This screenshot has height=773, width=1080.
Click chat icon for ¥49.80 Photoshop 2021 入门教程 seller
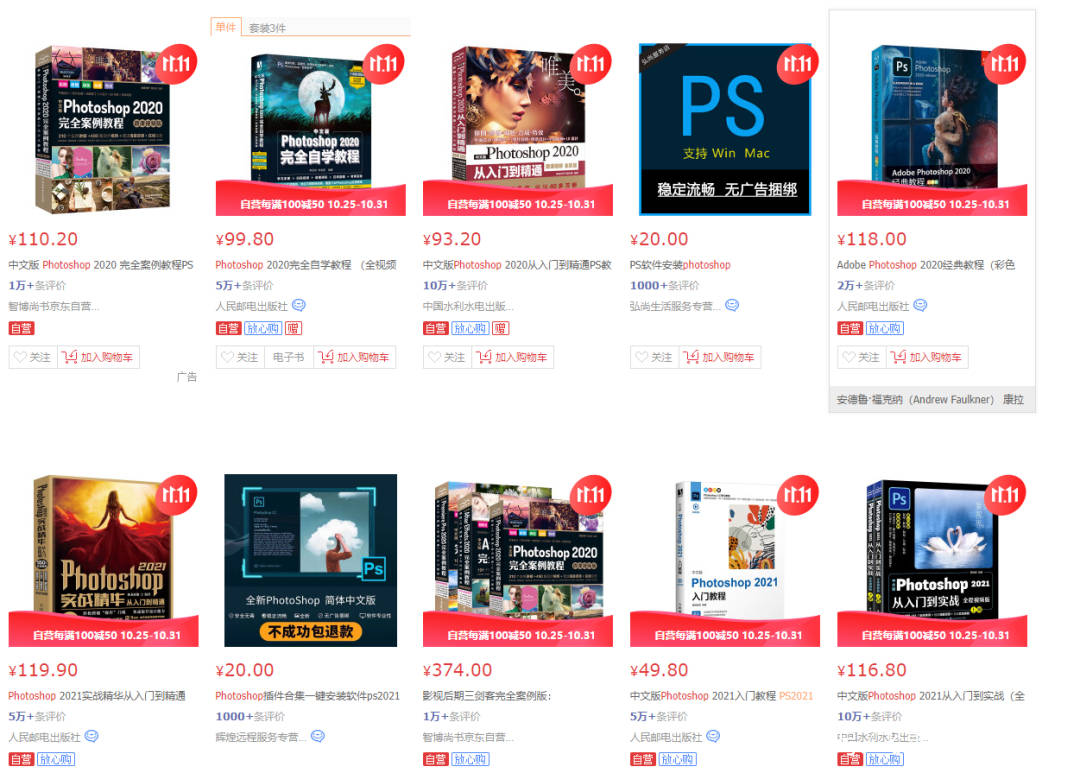pos(713,736)
